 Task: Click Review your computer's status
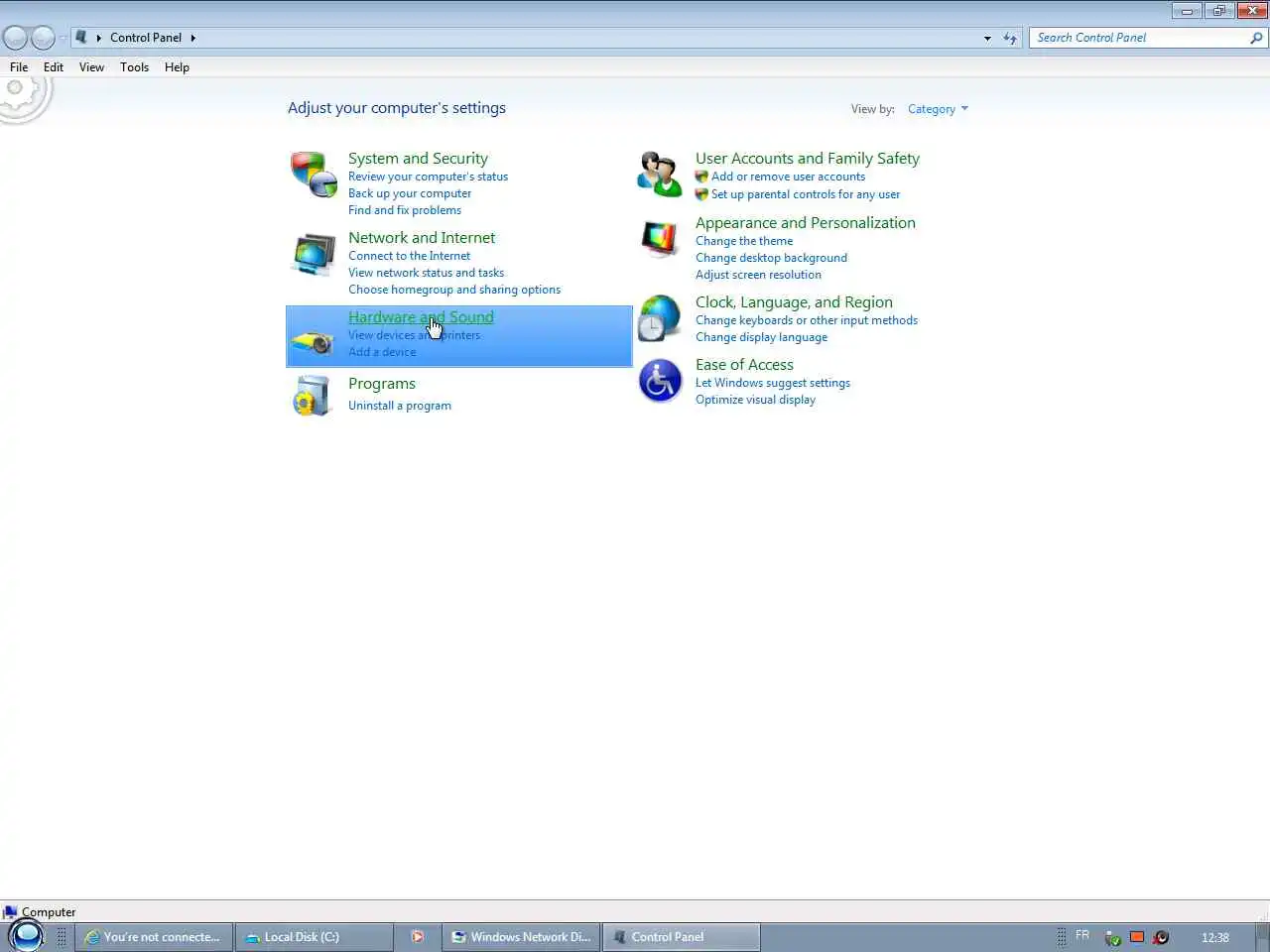pos(428,177)
